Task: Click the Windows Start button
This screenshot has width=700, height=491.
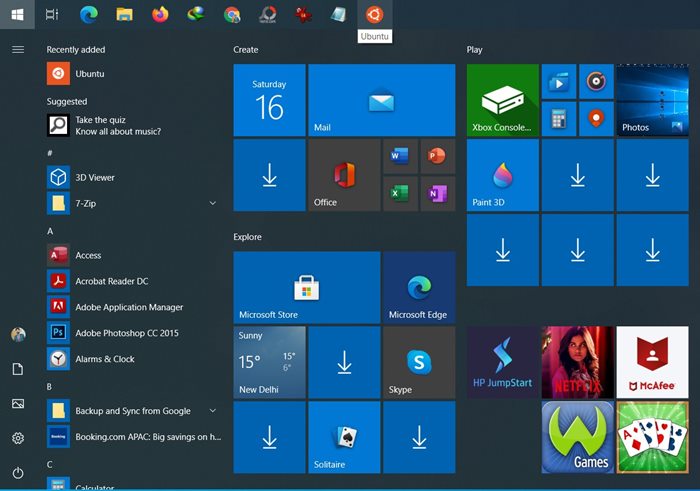Action: 17,15
